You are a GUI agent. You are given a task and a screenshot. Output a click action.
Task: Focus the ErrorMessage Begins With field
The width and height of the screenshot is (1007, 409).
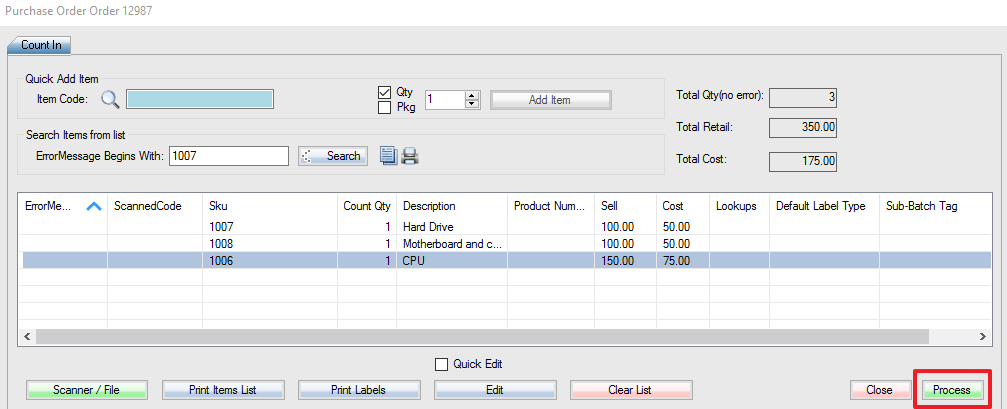coord(229,156)
